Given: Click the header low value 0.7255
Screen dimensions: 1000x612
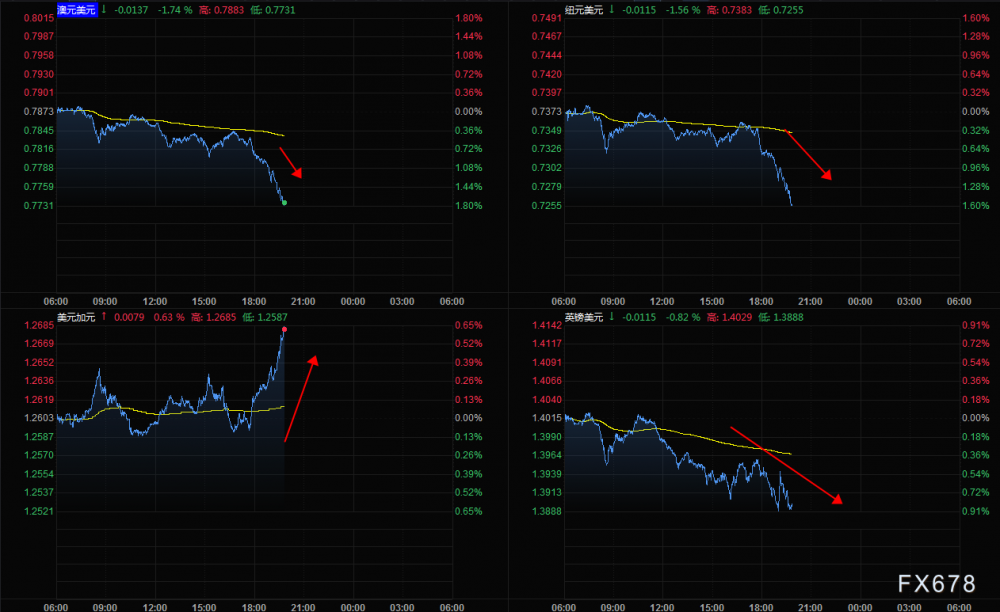Looking at the screenshot, I should click(x=788, y=10).
